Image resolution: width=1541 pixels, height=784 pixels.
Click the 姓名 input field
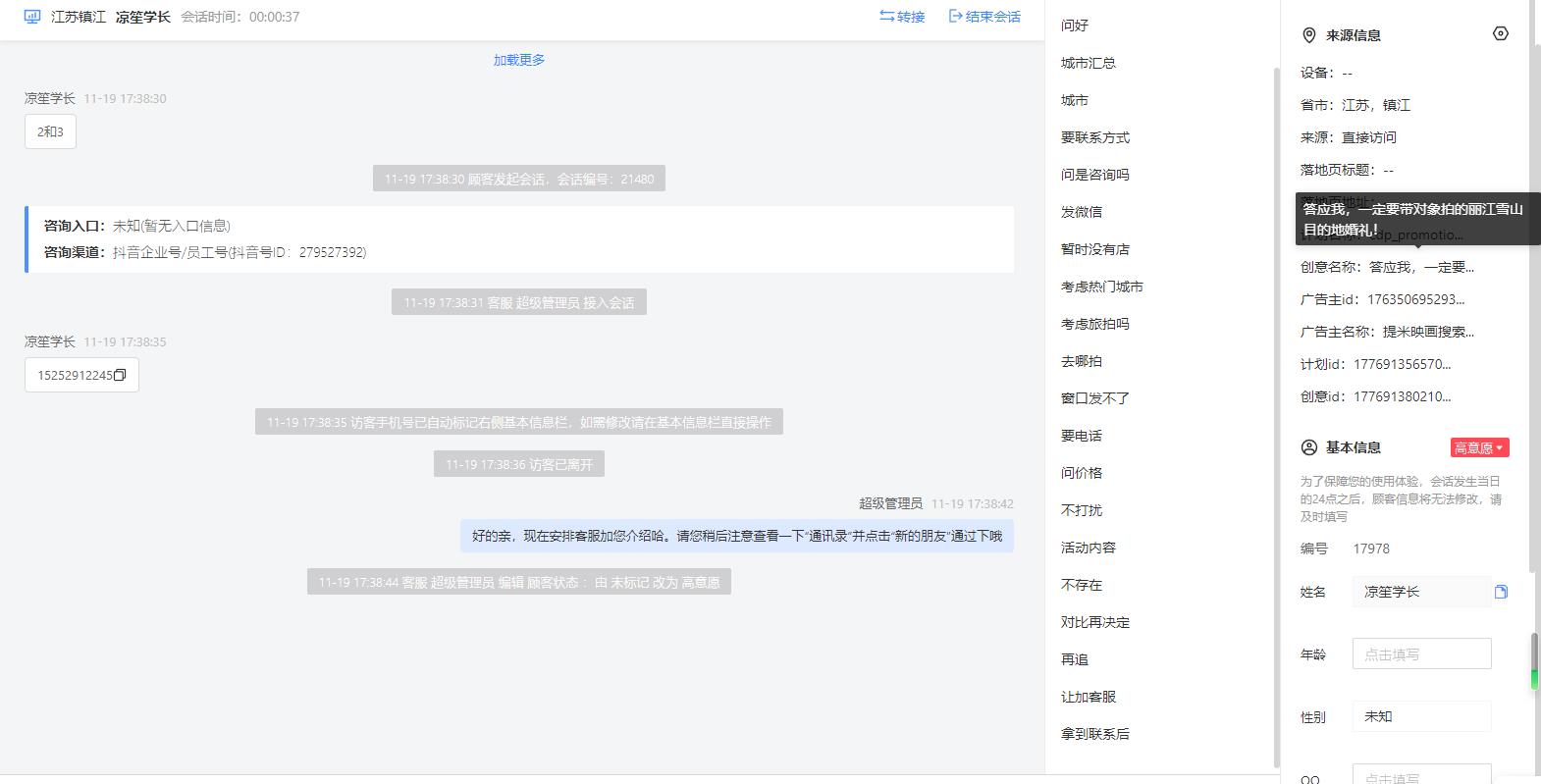point(1421,592)
